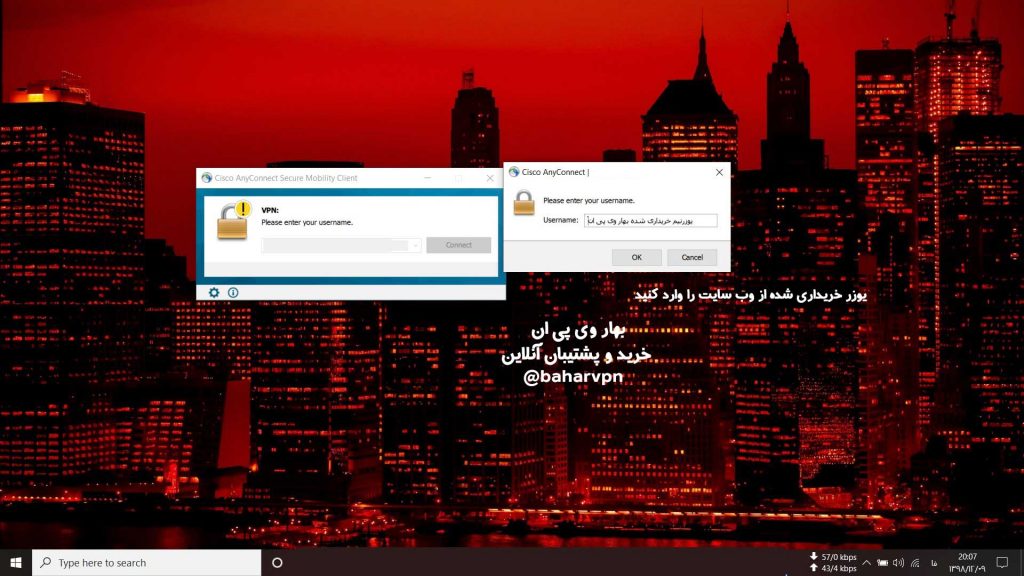Viewport: 1024px width, 576px height.
Task: Open Cortana circle icon on taskbar
Action: (277, 562)
